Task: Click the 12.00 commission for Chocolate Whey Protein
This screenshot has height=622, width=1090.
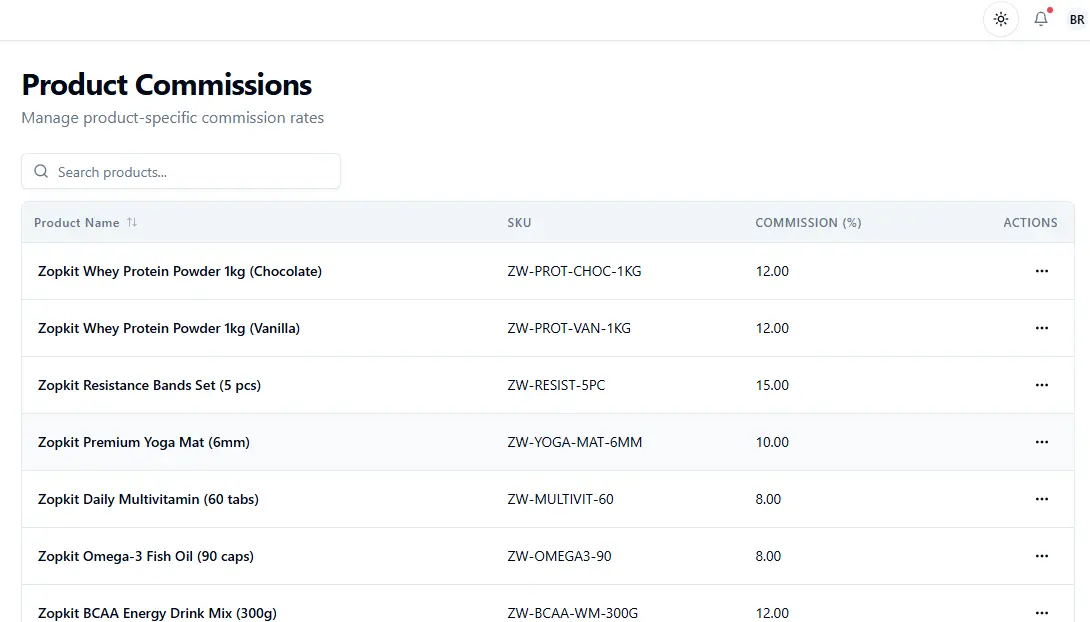Action: 772,271
